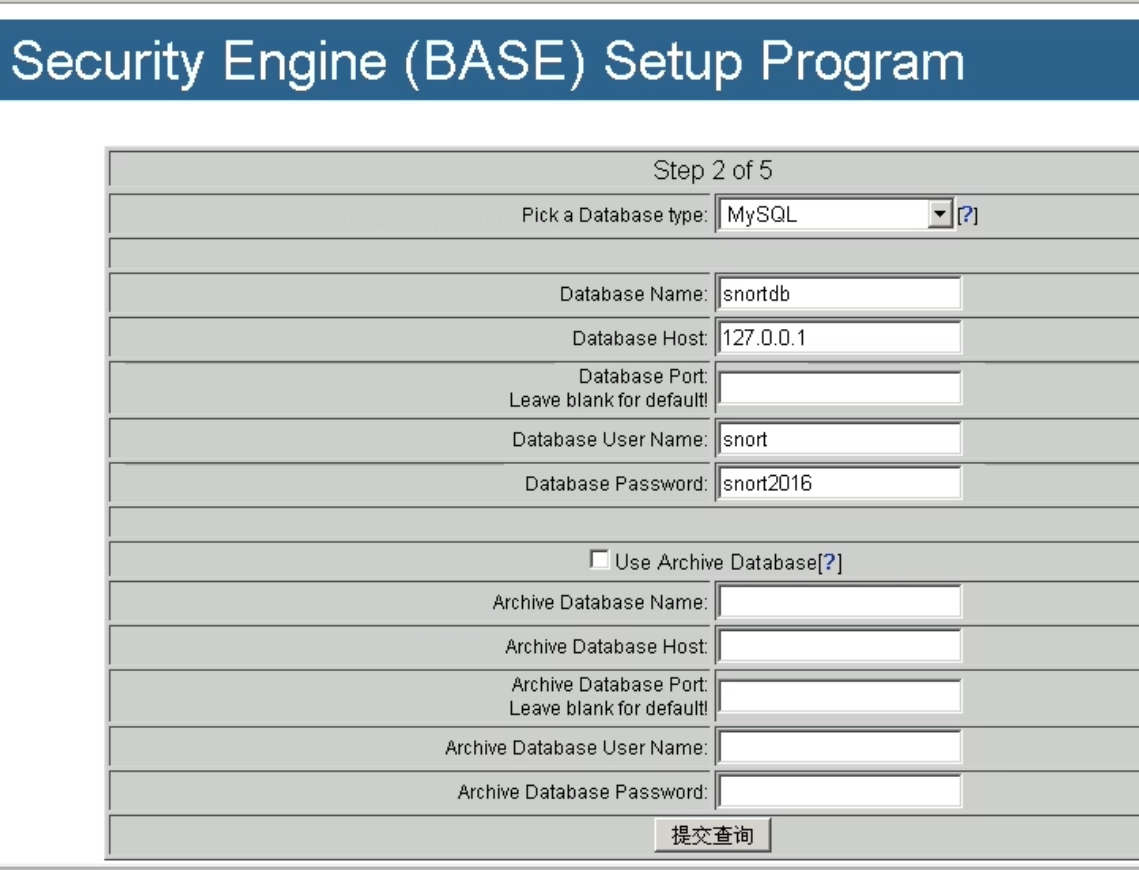Click the Archive Database Name field
This screenshot has width=1139, height=870.
click(839, 602)
